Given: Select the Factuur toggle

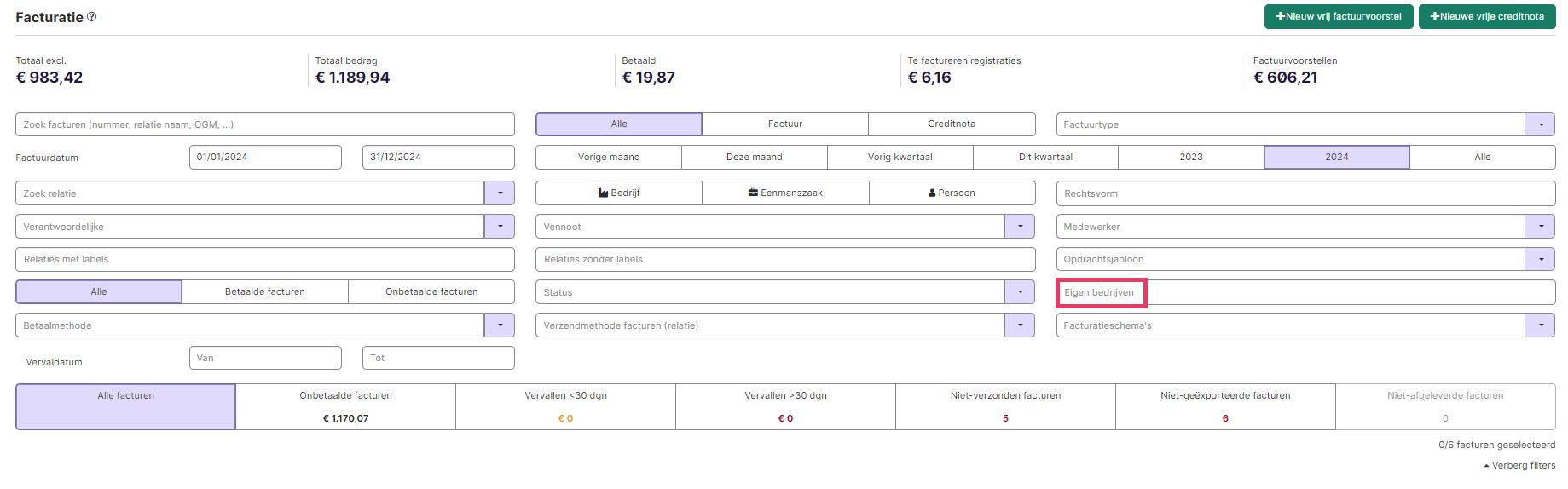Looking at the screenshot, I should point(785,124).
